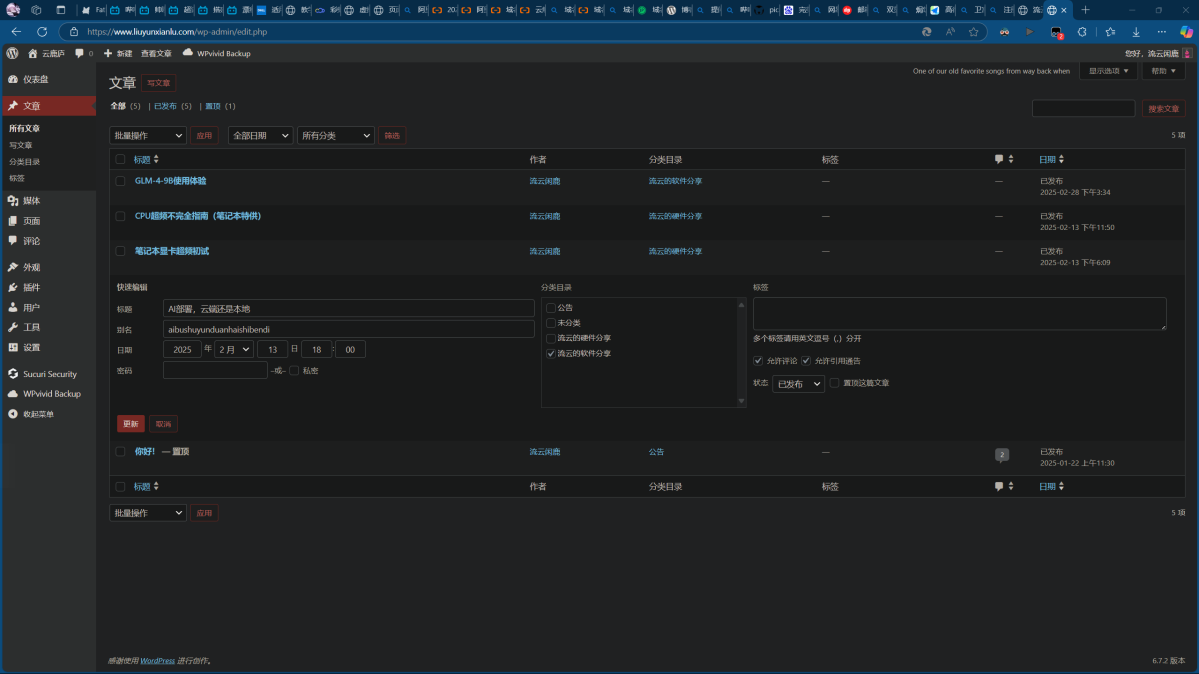This screenshot has width=1199, height=674.
Task: Open the 媒体 (Media) sidebar menu
Action: [x=31, y=201]
